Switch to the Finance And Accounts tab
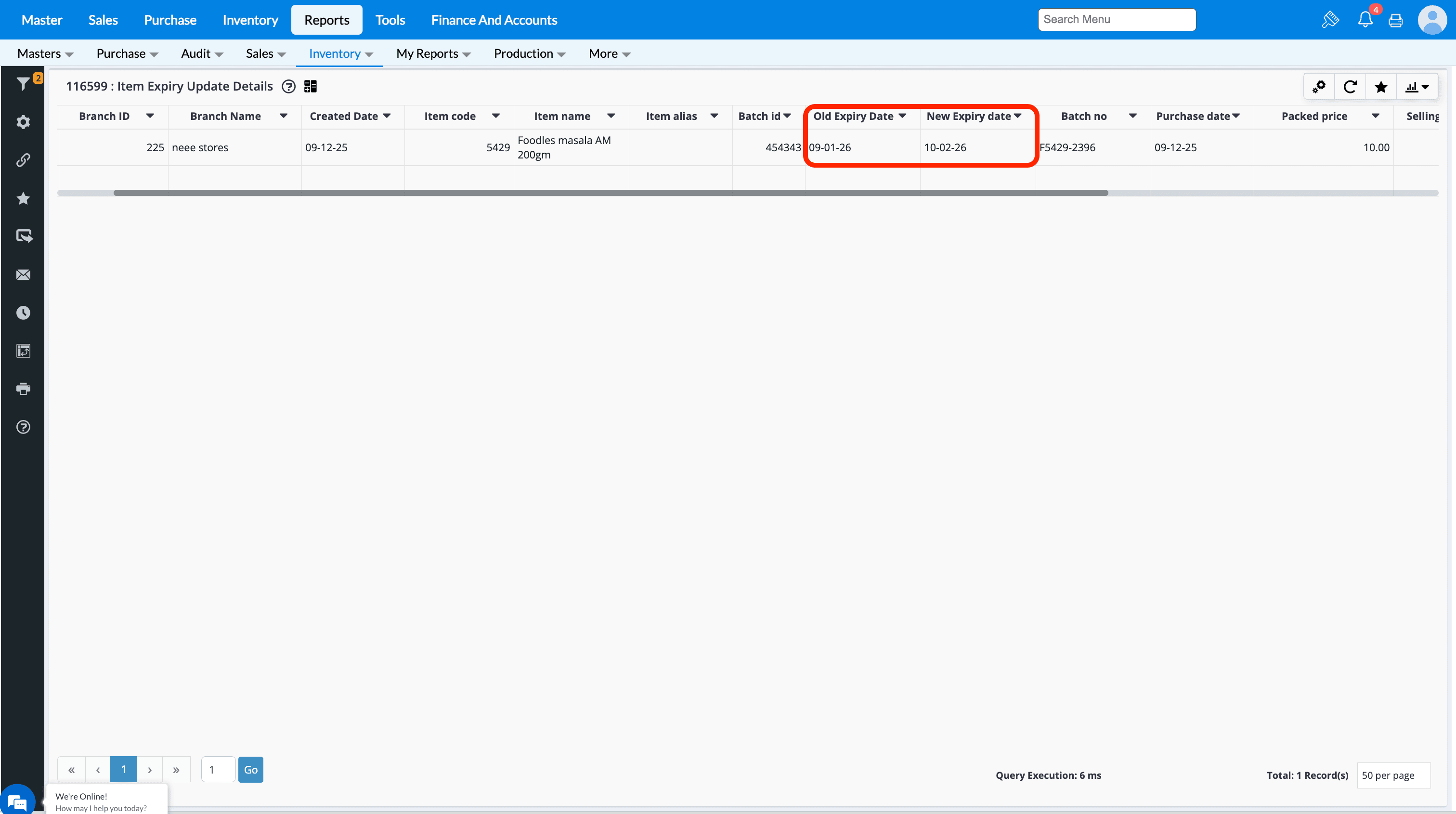Image resolution: width=1456 pixels, height=814 pixels. 494,20
